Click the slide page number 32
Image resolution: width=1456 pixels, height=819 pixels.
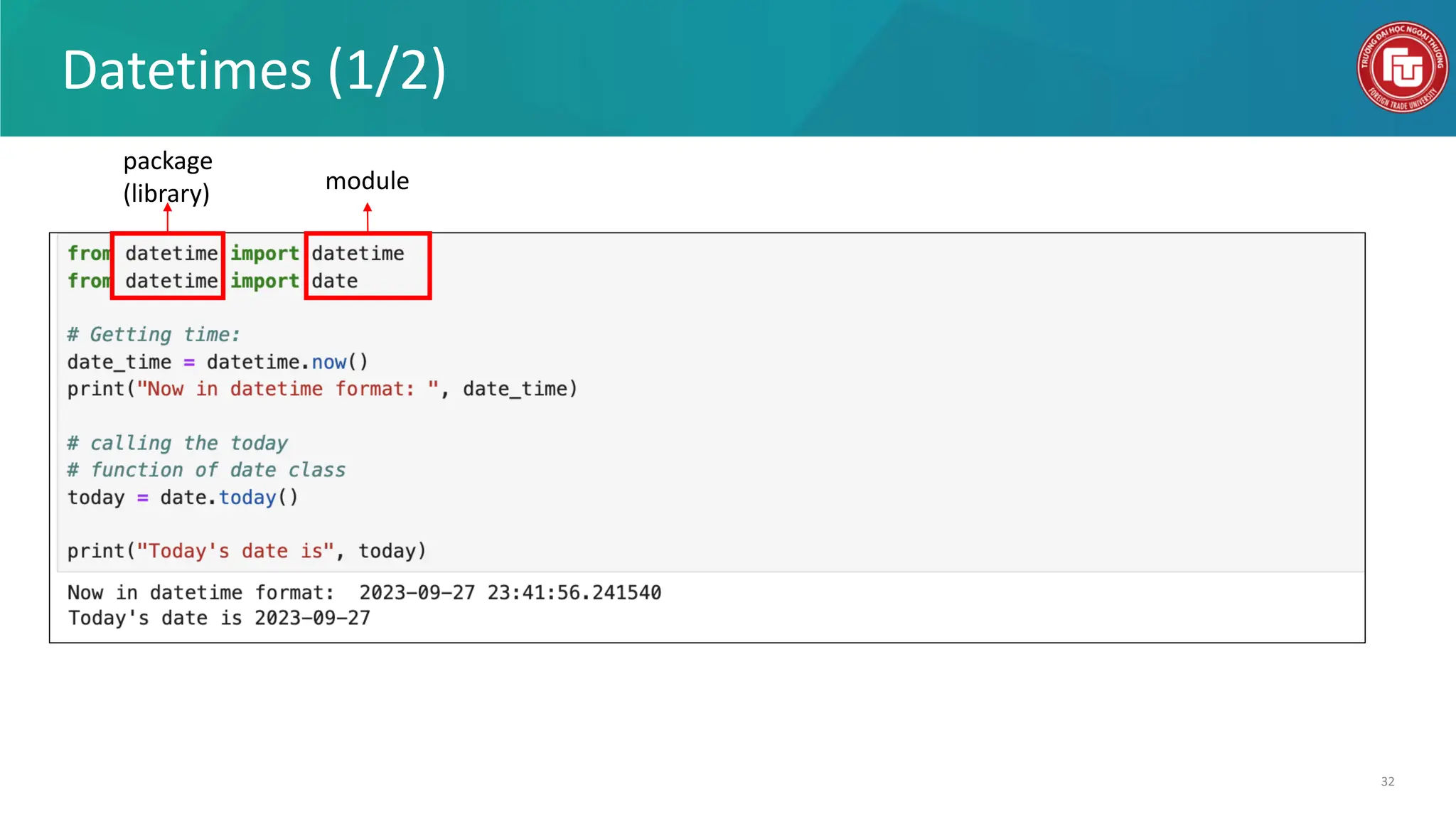tap(1387, 781)
